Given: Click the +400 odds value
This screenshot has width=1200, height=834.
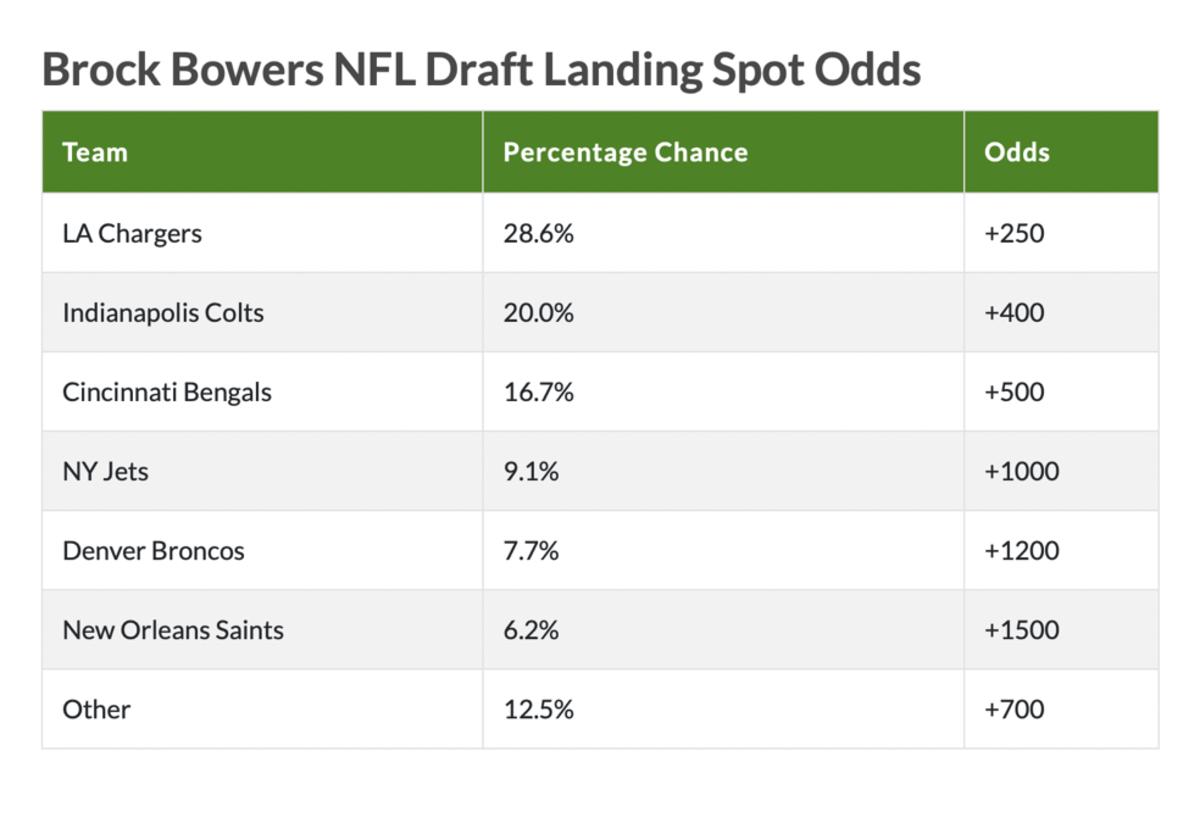Looking at the screenshot, I should click(x=1014, y=312).
